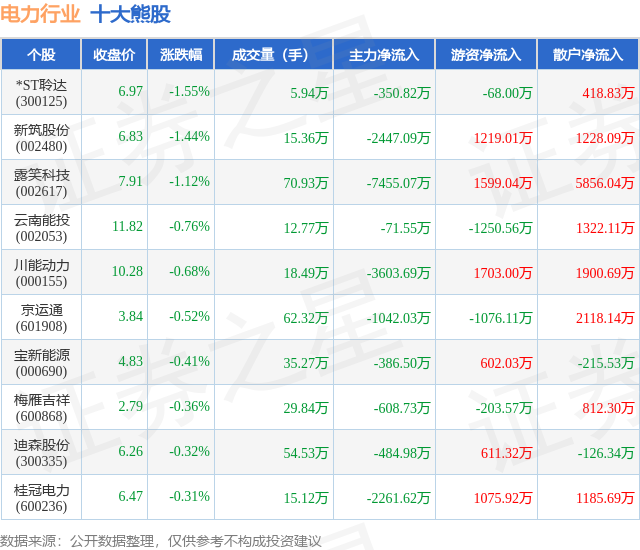Image resolution: width=640 pixels, height=550 pixels.
Task: Select stock 迪森股份 (300335)
Action: point(41,453)
